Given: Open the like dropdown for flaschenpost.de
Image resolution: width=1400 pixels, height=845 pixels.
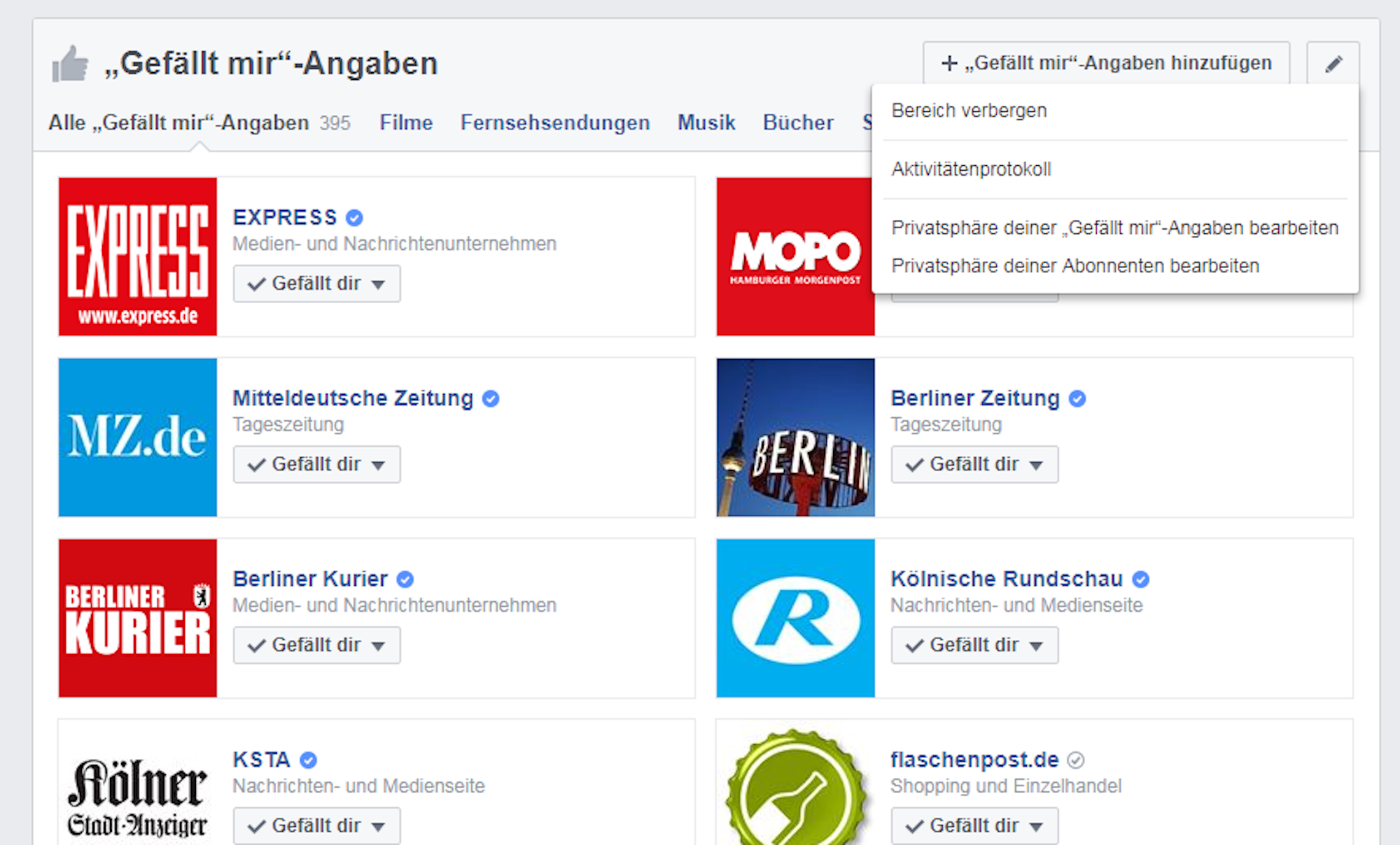Looking at the screenshot, I should 1037,825.
